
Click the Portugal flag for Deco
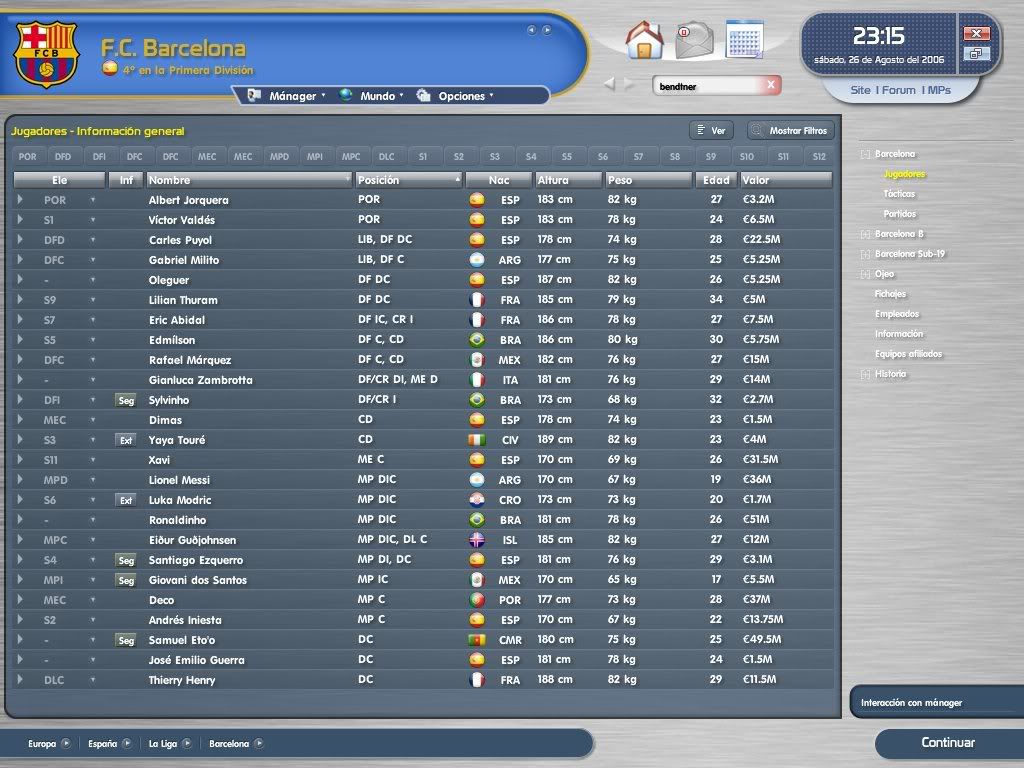coord(477,600)
